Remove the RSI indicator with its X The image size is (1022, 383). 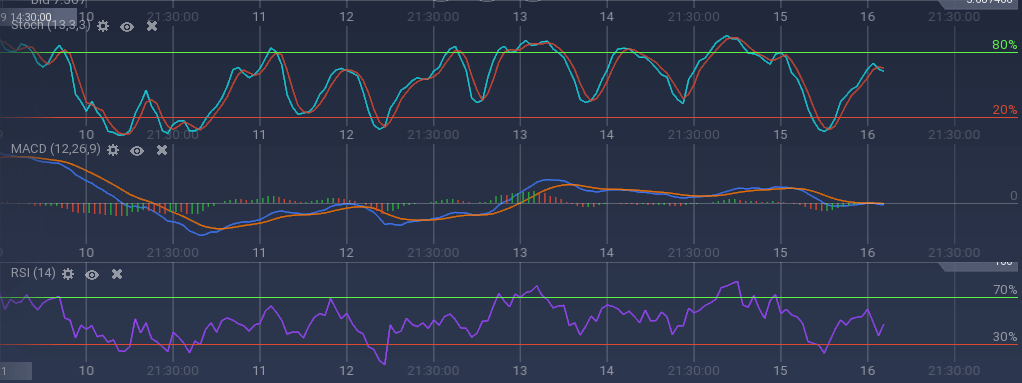pos(117,274)
